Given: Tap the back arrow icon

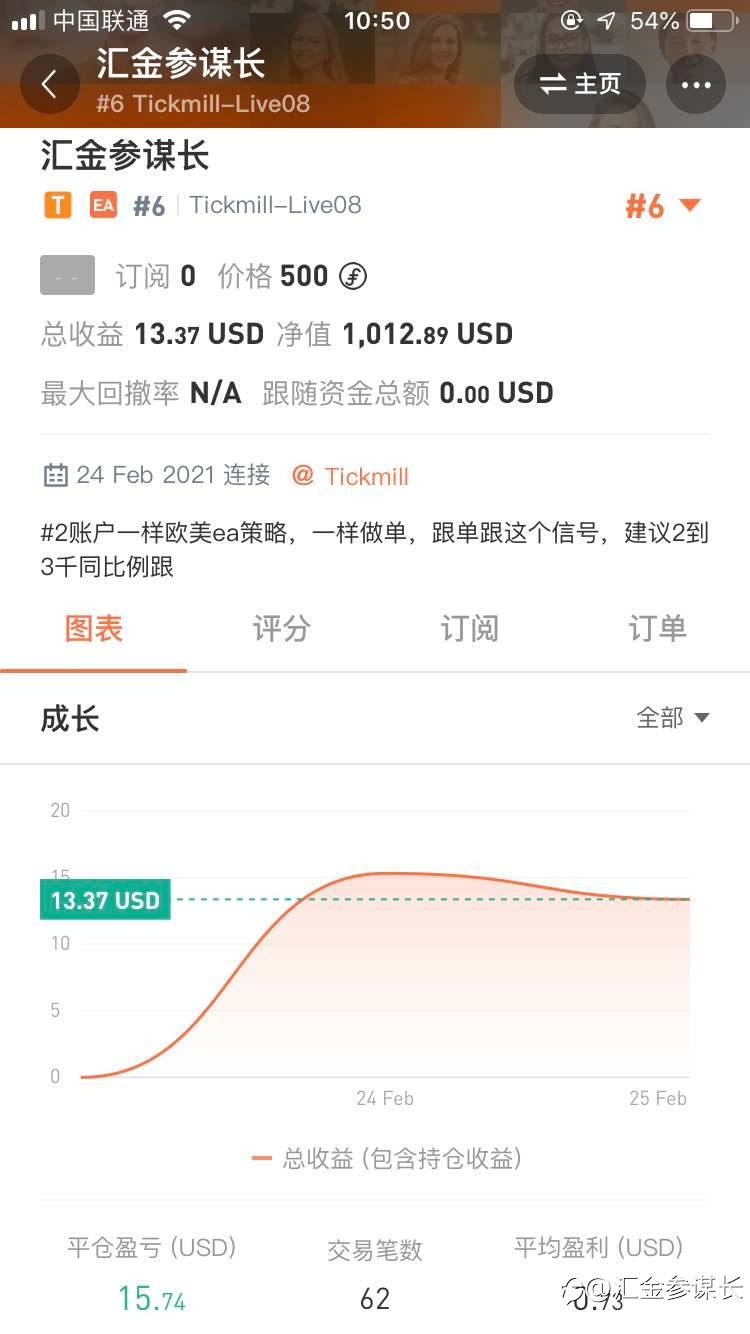Looking at the screenshot, I should (x=49, y=85).
